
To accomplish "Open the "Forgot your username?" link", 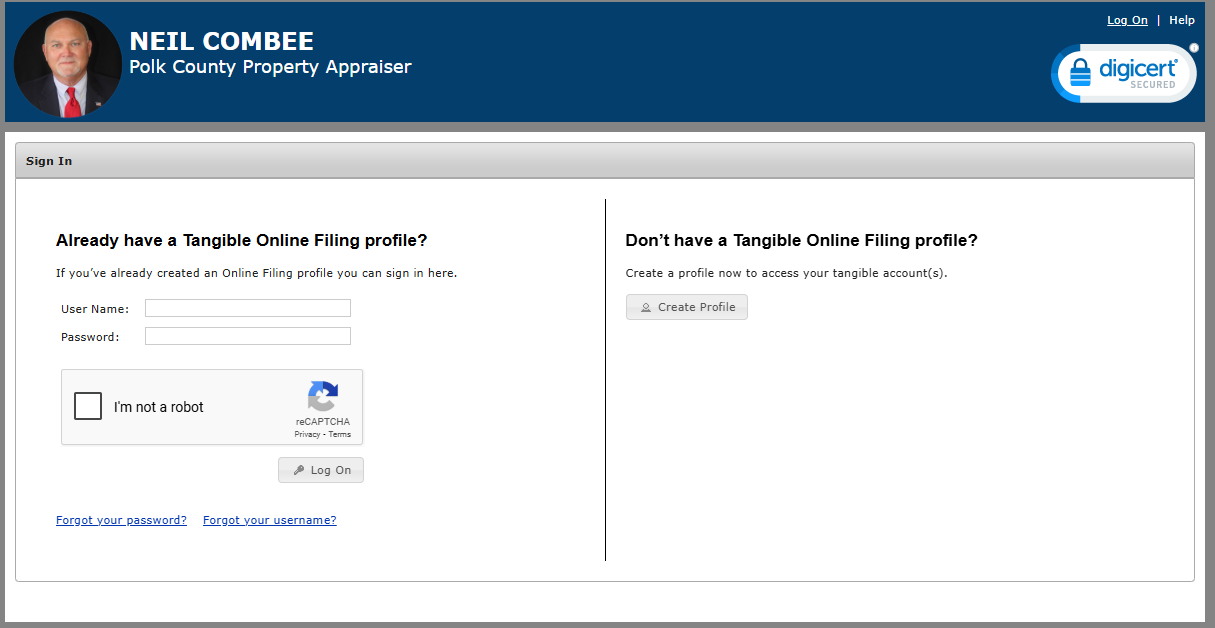I will (x=269, y=519).
